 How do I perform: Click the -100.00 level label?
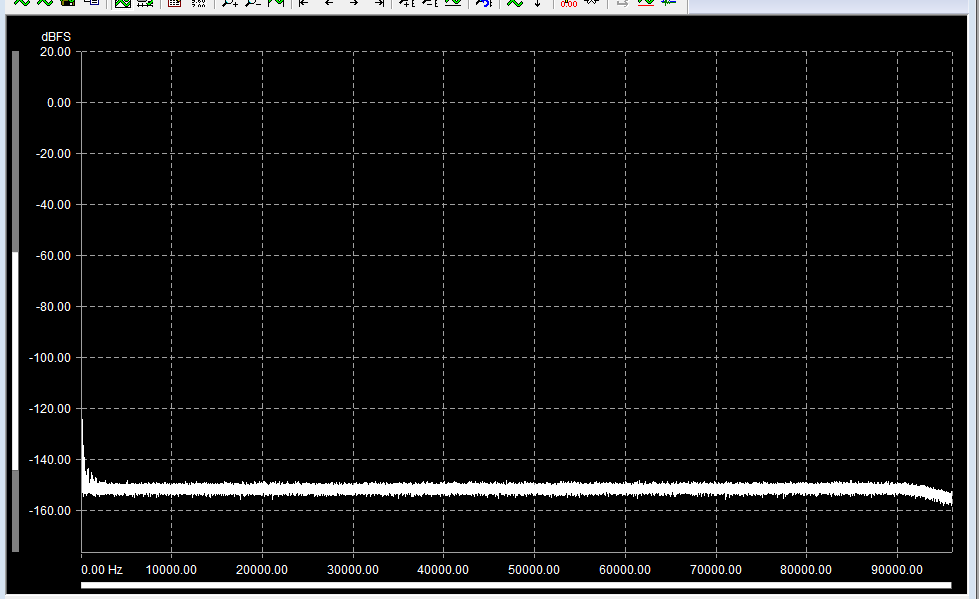click(x=51, y=358)
